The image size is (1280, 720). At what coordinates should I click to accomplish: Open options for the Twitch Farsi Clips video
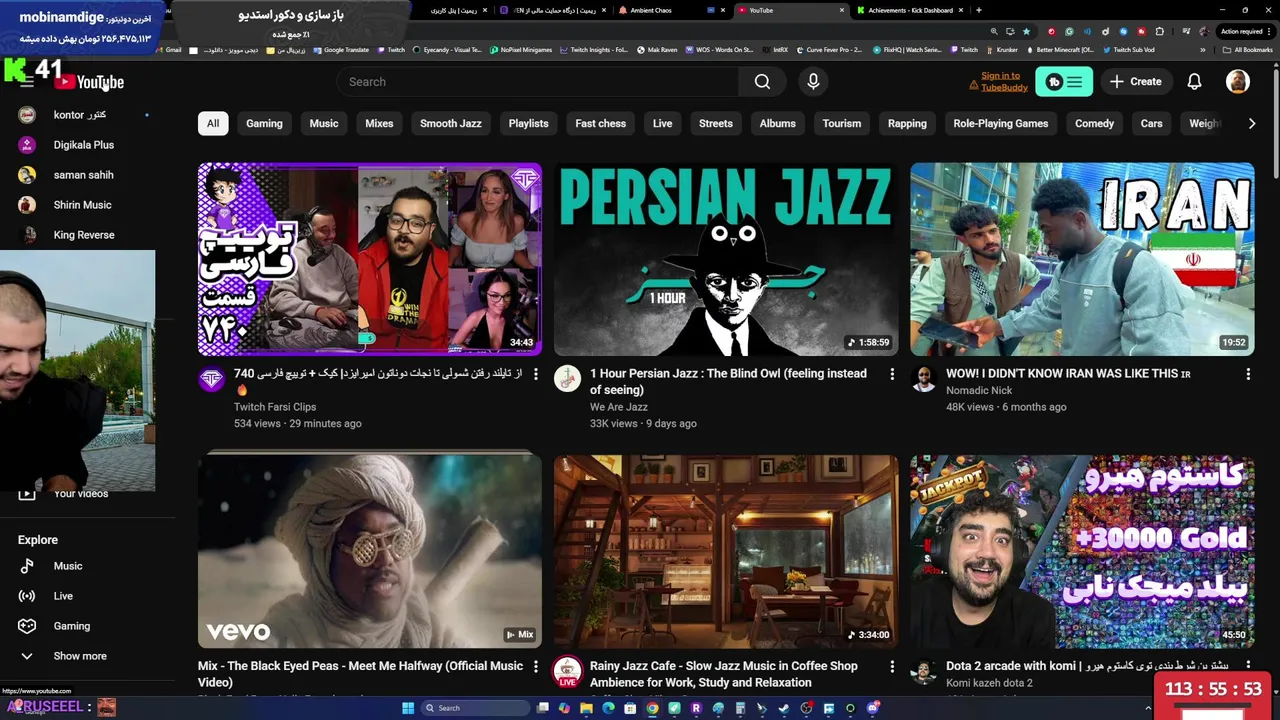[x=535, y=374]
